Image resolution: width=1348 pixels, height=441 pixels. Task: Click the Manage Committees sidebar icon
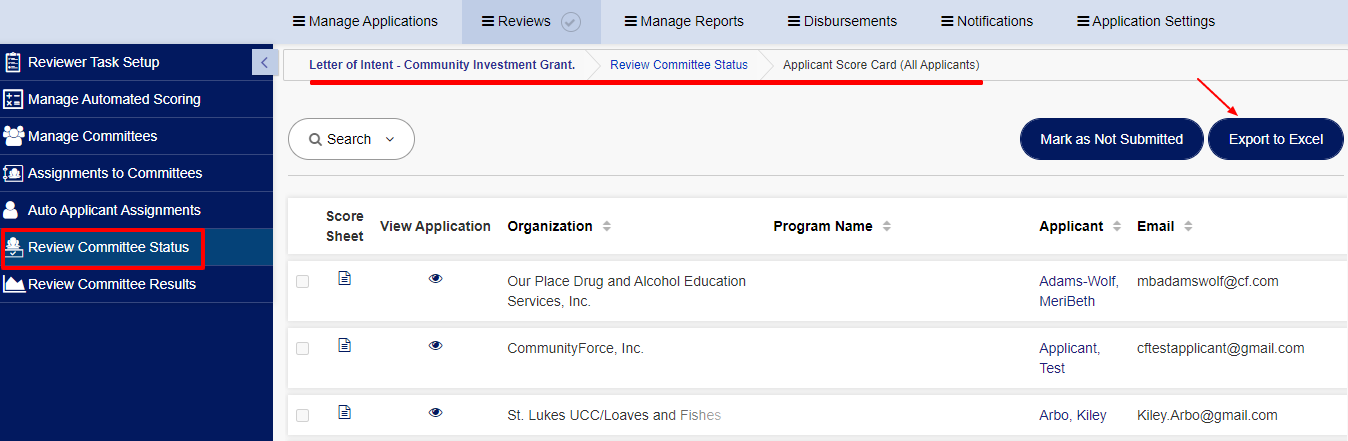click(13, 136)
